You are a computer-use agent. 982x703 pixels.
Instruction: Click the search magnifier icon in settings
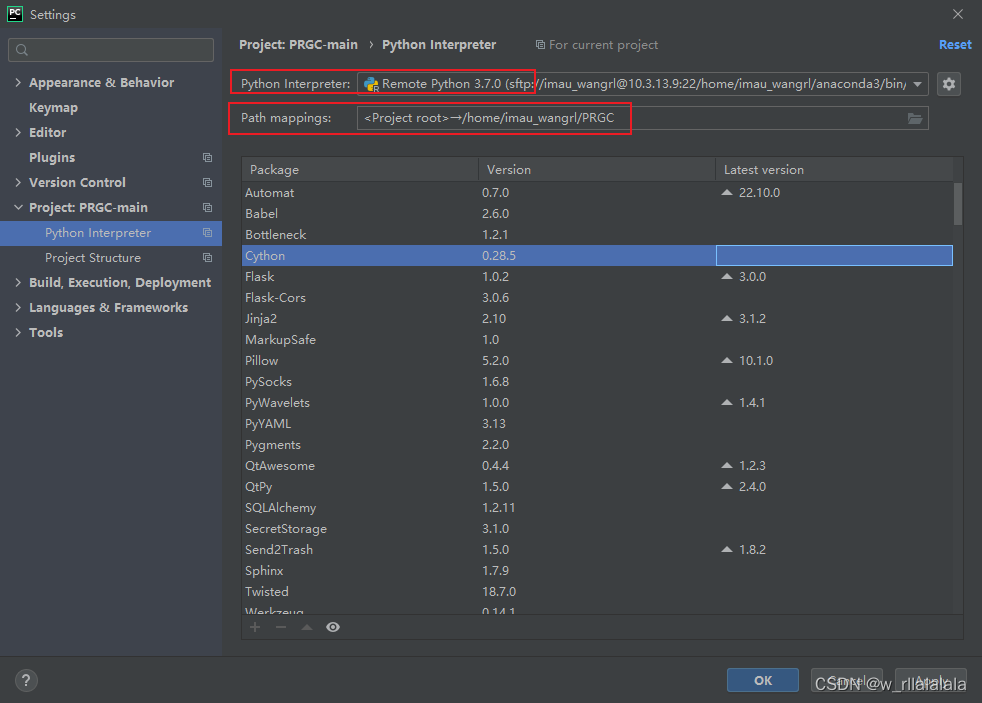pyautogui.click(x=22, y=50)
